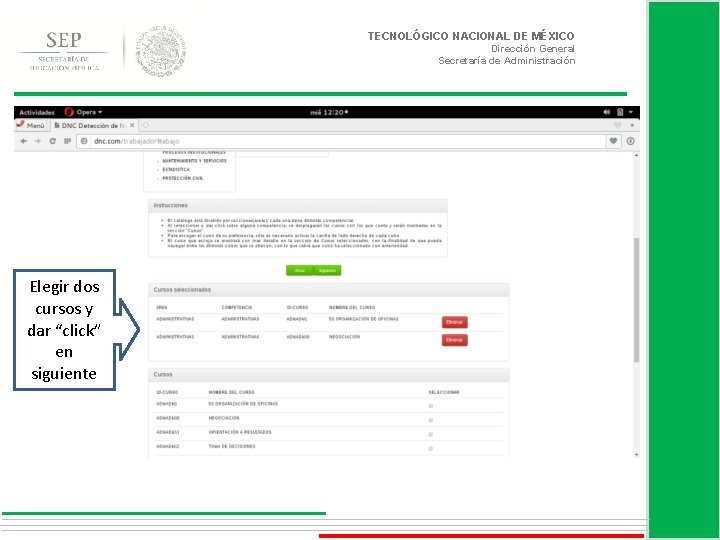Click the SELECCIONAR column header
Viewport: 720px width, 540px height.
[x=444, y=392]
